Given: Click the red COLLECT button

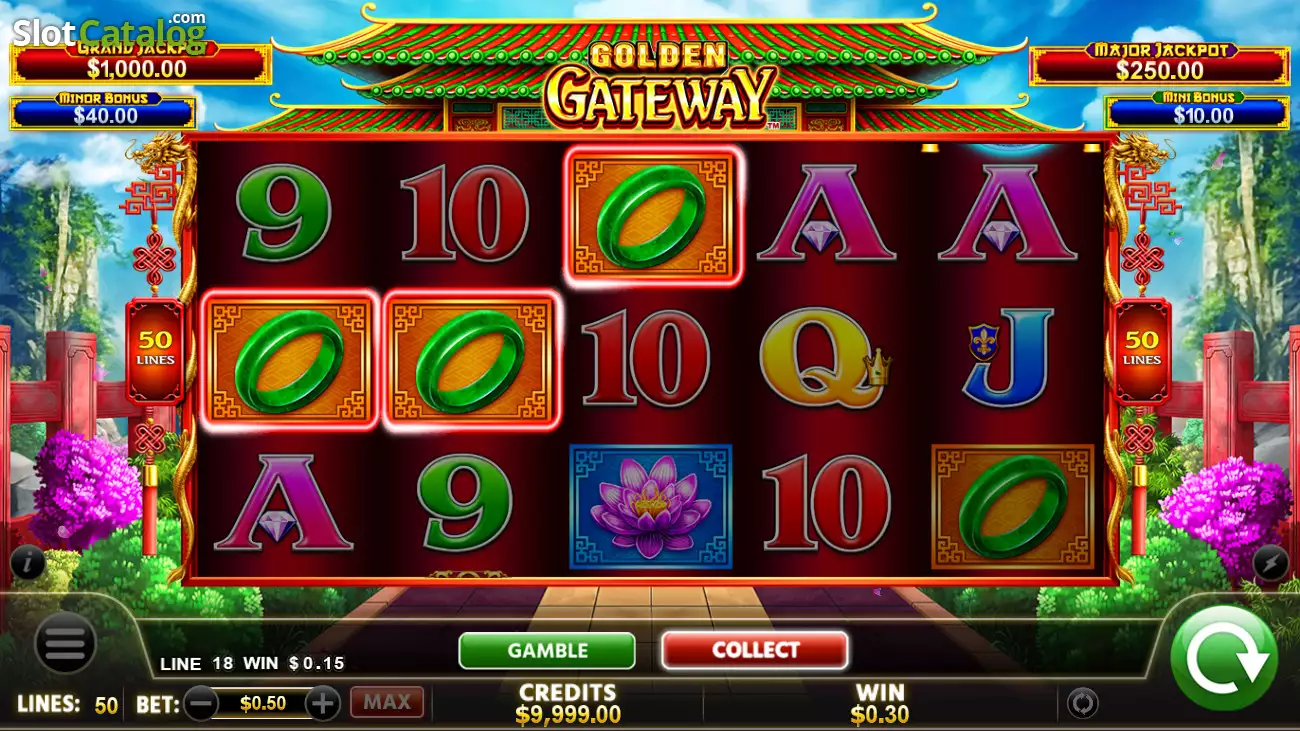Looking at the screenshot, I should point(755,650).
